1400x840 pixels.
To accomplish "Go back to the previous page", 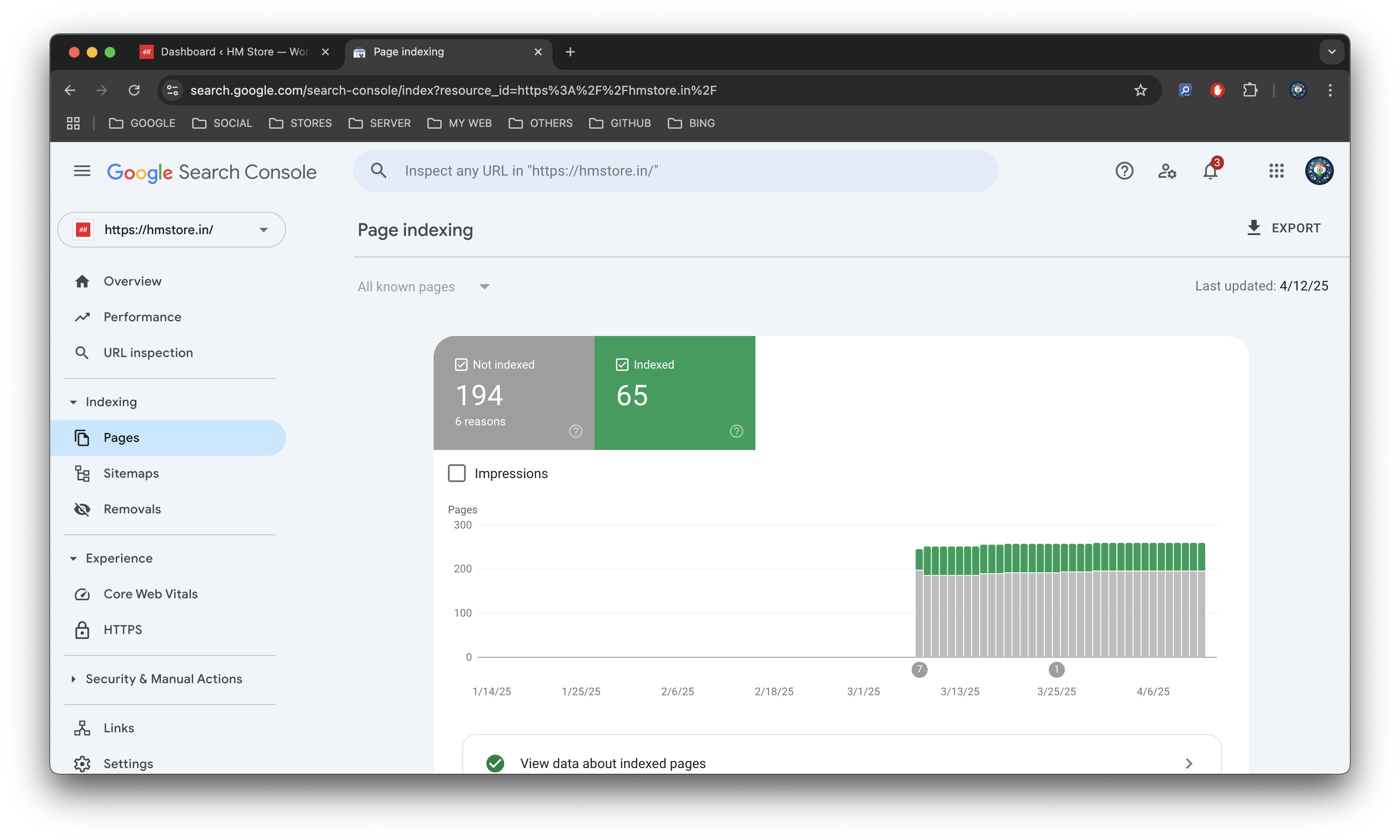I will 70,90.
